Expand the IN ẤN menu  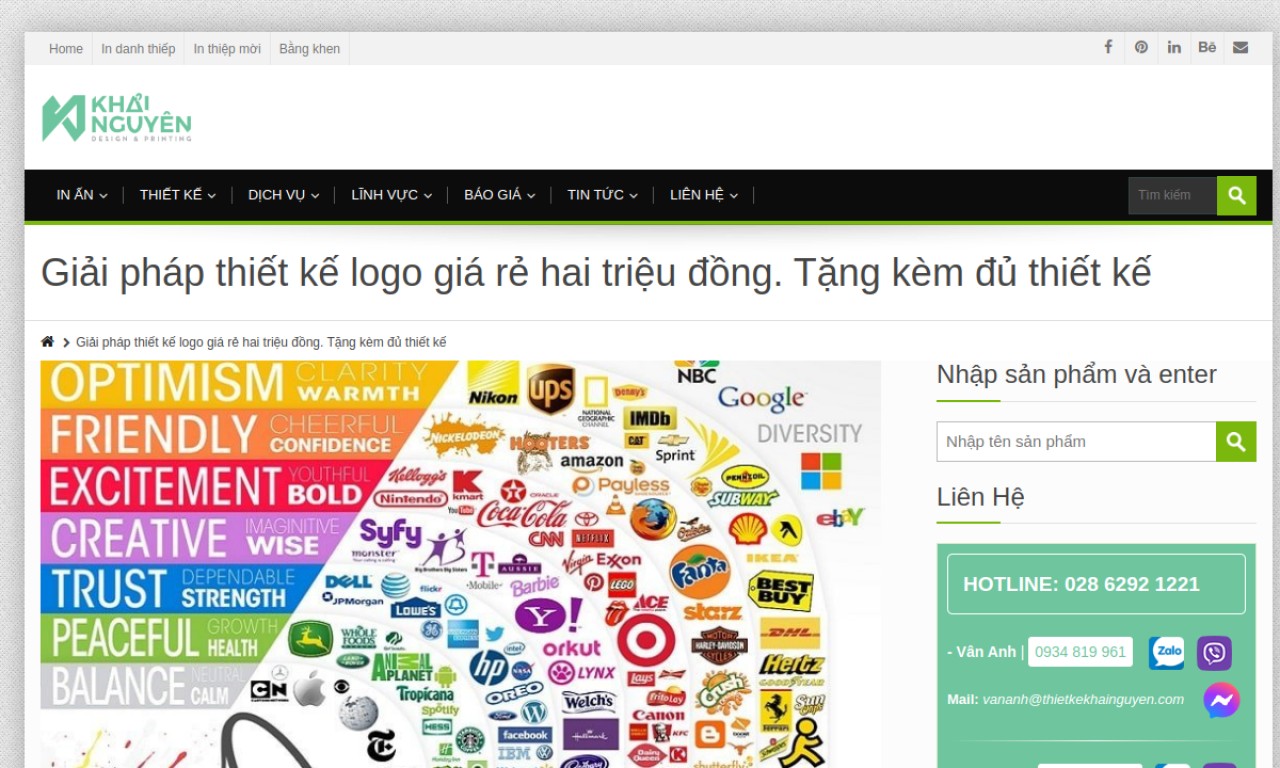point(82,195)
